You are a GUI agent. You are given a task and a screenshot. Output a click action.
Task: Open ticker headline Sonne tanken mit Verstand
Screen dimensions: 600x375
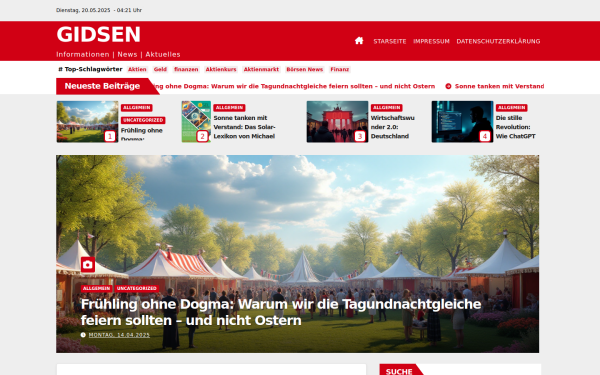pos(499,86)
